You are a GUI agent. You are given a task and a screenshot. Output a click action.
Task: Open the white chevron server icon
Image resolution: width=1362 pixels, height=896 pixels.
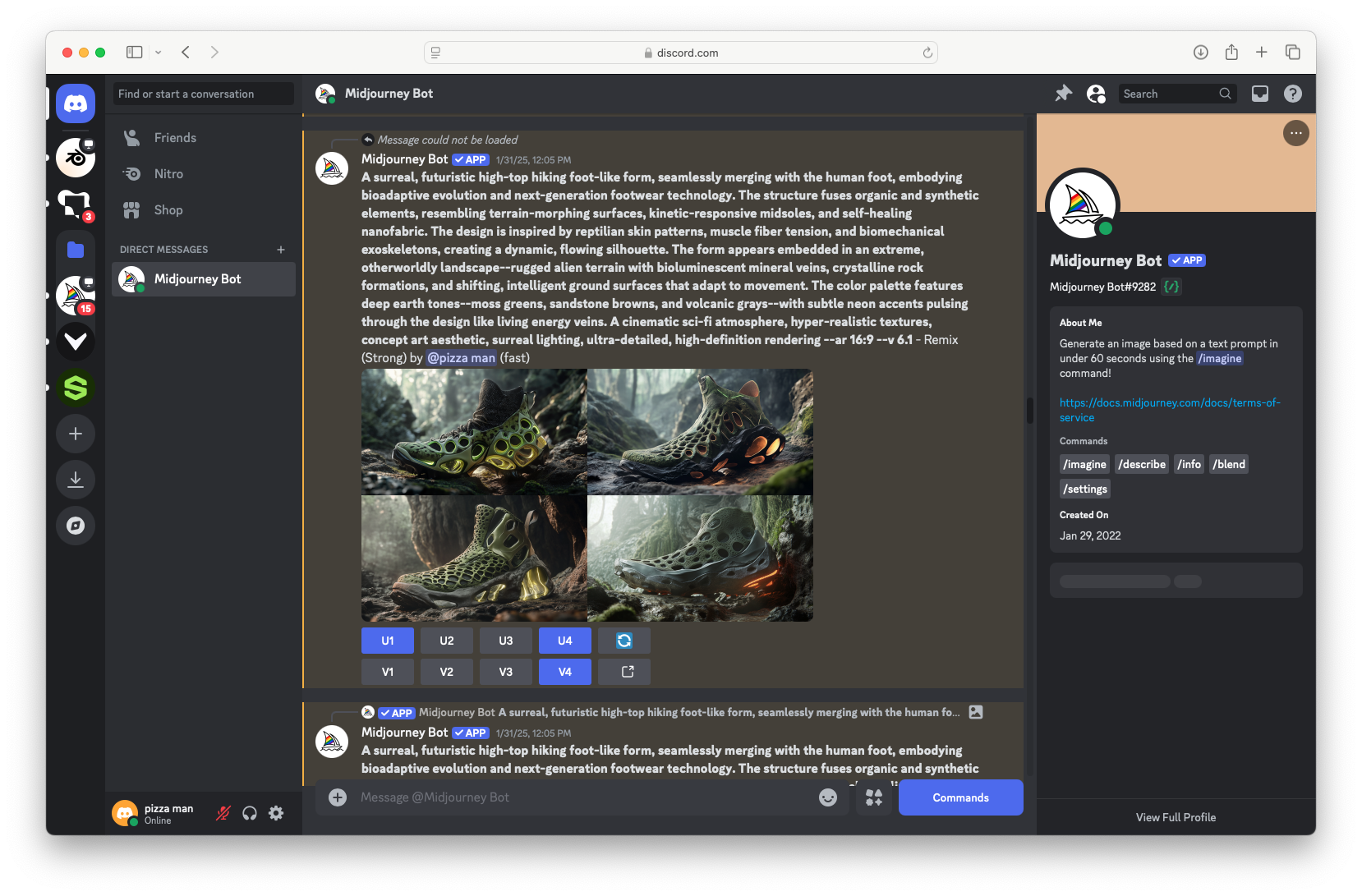click(x=76, y=342)
